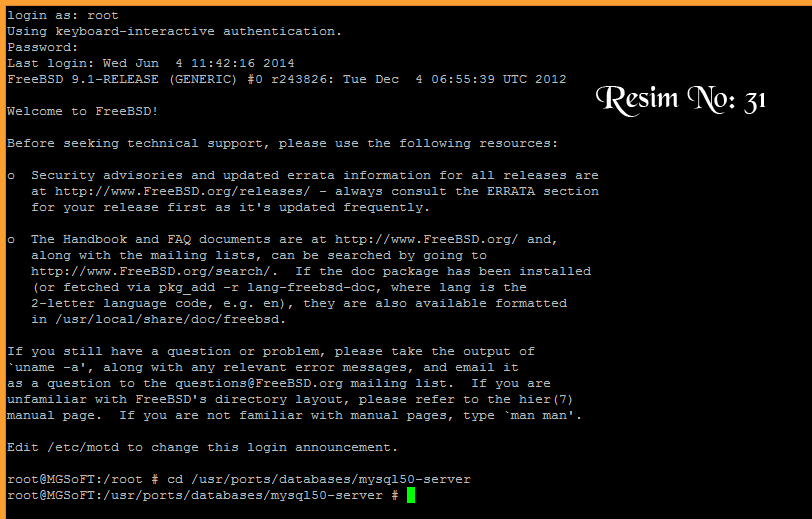This screenshot has height=519, width=812.
Task: Click the green terminal cursor block
Action: [x=411, y=495]
